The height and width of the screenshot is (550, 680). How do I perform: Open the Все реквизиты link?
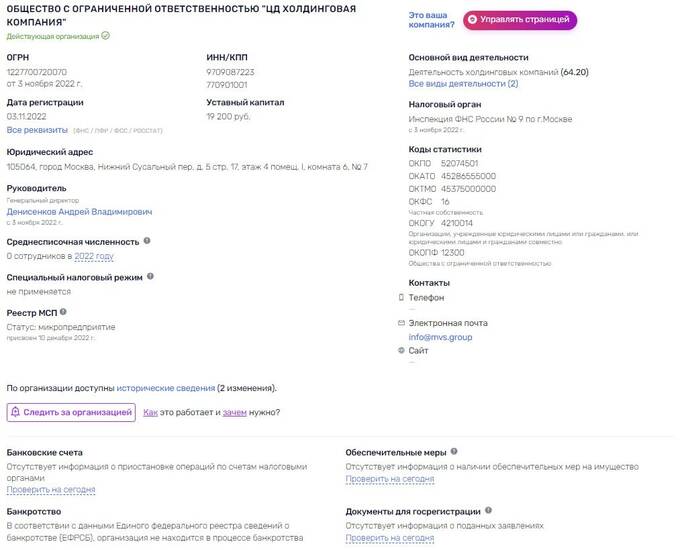click(x=37, y=130)
